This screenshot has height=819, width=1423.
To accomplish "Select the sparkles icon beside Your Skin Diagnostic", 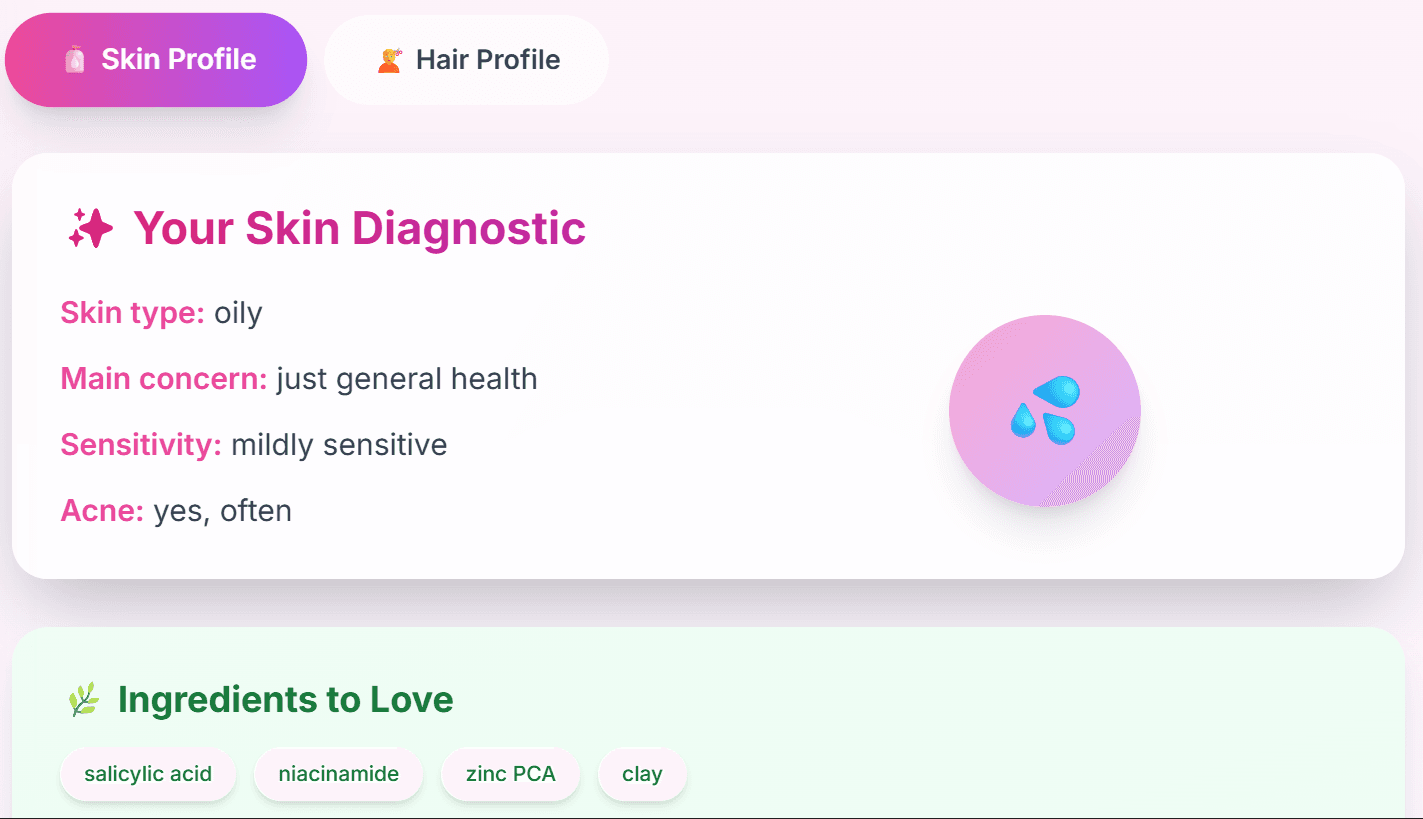I will point(91,228).
